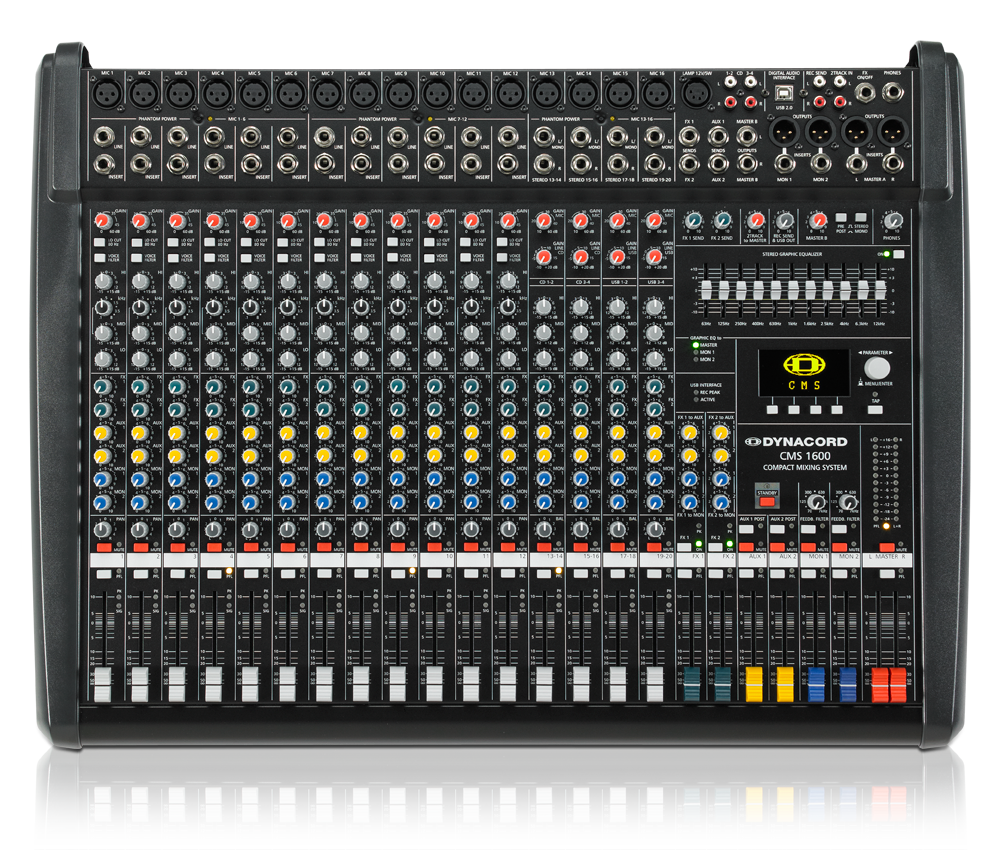This screenshot has width=1007, height=850.
Task: Click the channel 1 red GAIN knob
Action: [x=102, y=219]
